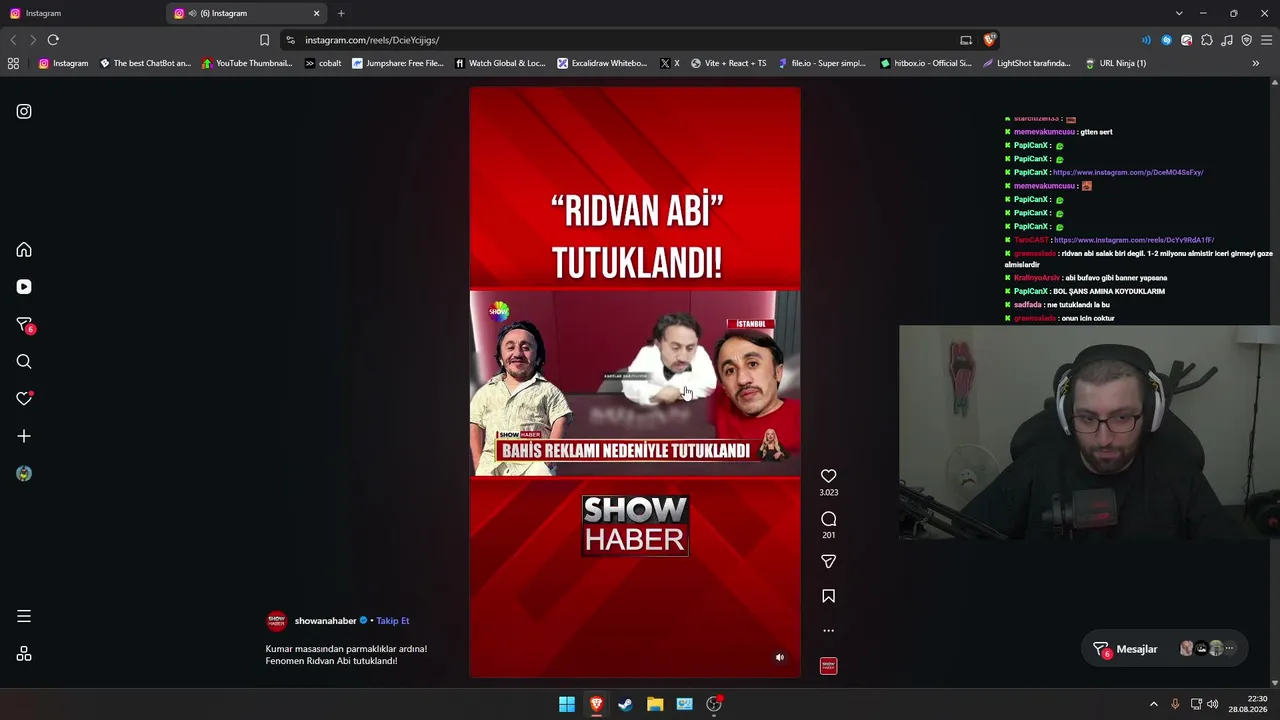
Task: Open YouTube Thumbnail bookmark
Action: click(246, 63)
